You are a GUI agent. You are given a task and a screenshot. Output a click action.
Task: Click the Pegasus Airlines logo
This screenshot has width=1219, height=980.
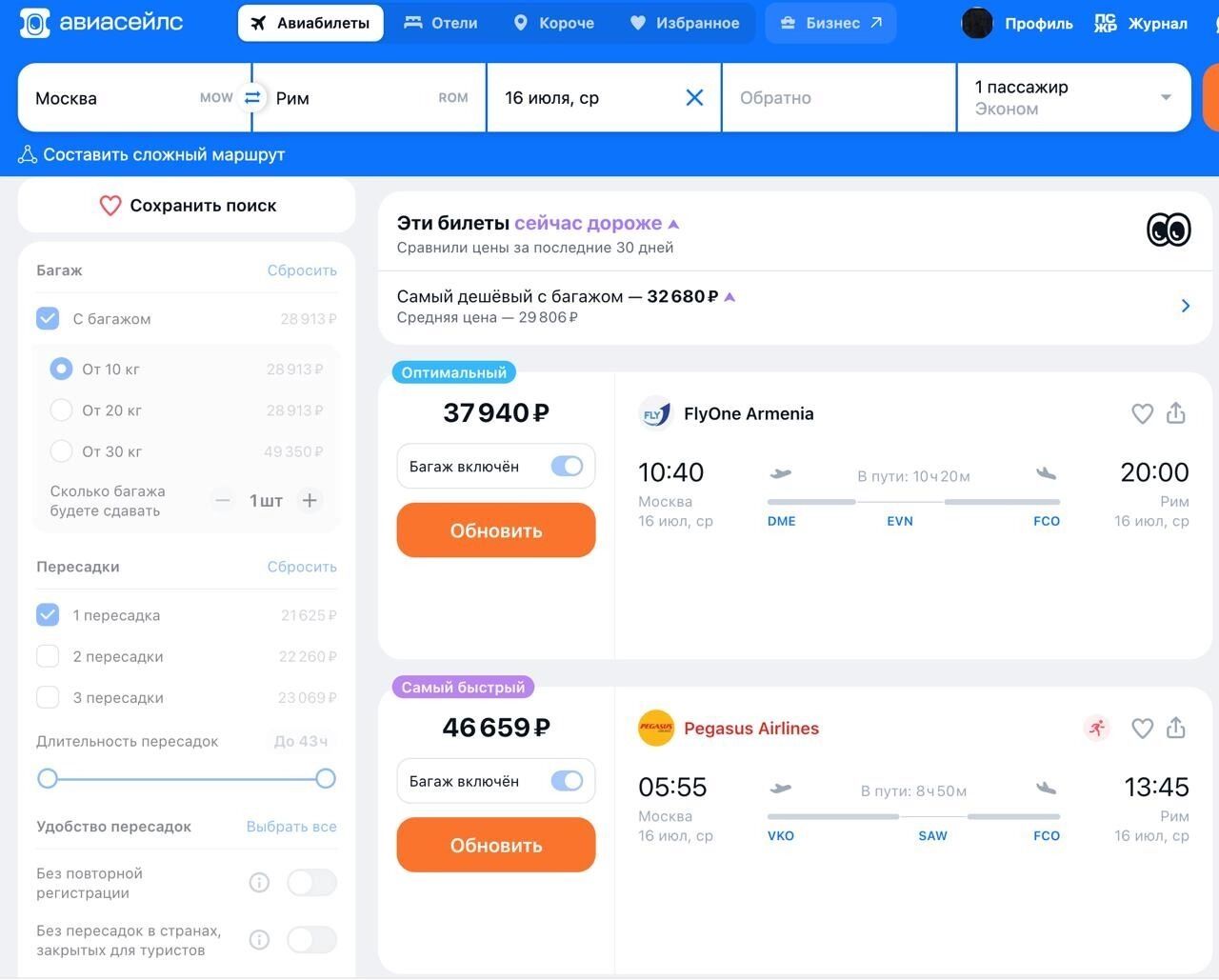click(655, 729)
